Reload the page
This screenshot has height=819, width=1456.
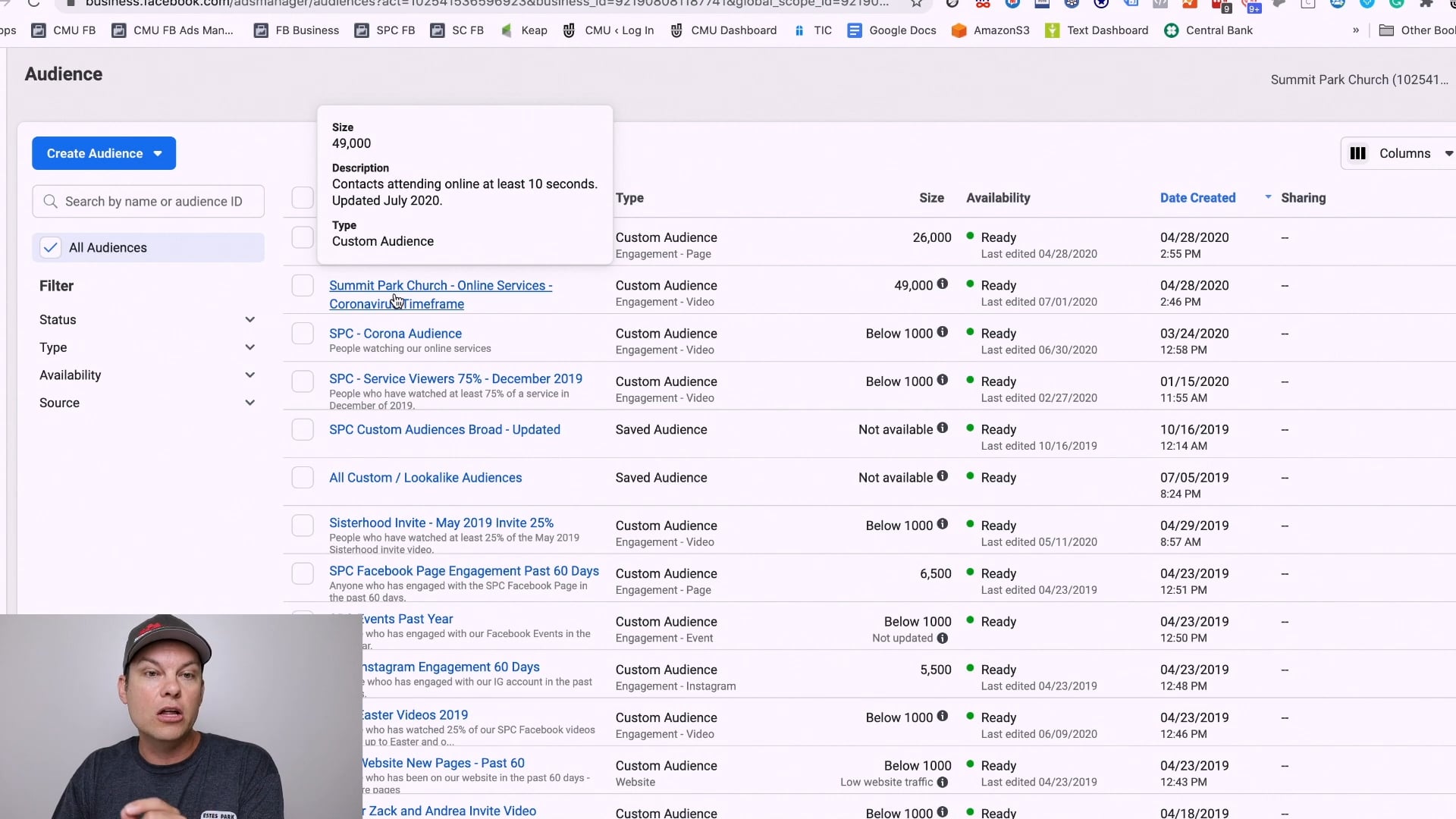[x=33, y=4]
